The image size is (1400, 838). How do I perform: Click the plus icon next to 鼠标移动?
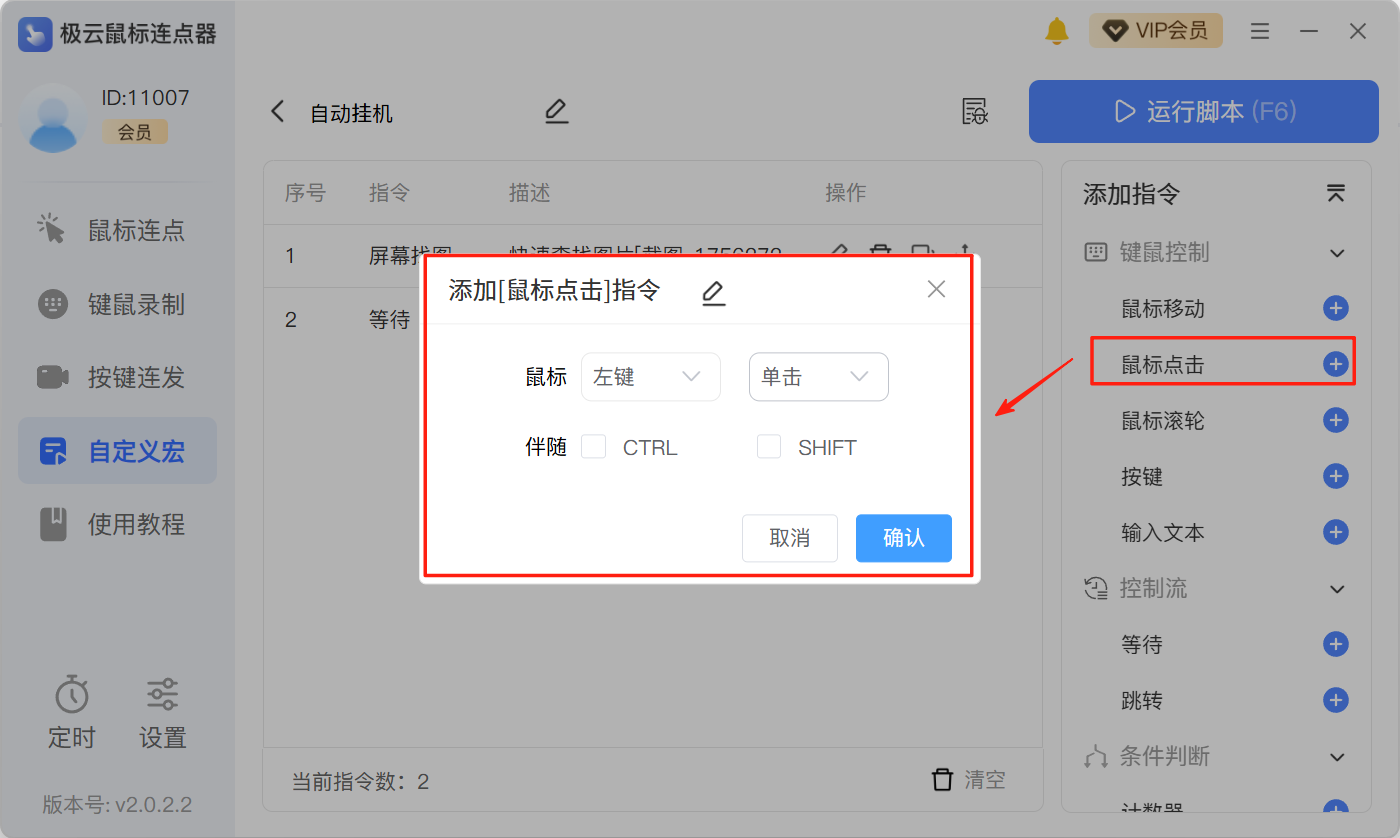click(1335, 309)
